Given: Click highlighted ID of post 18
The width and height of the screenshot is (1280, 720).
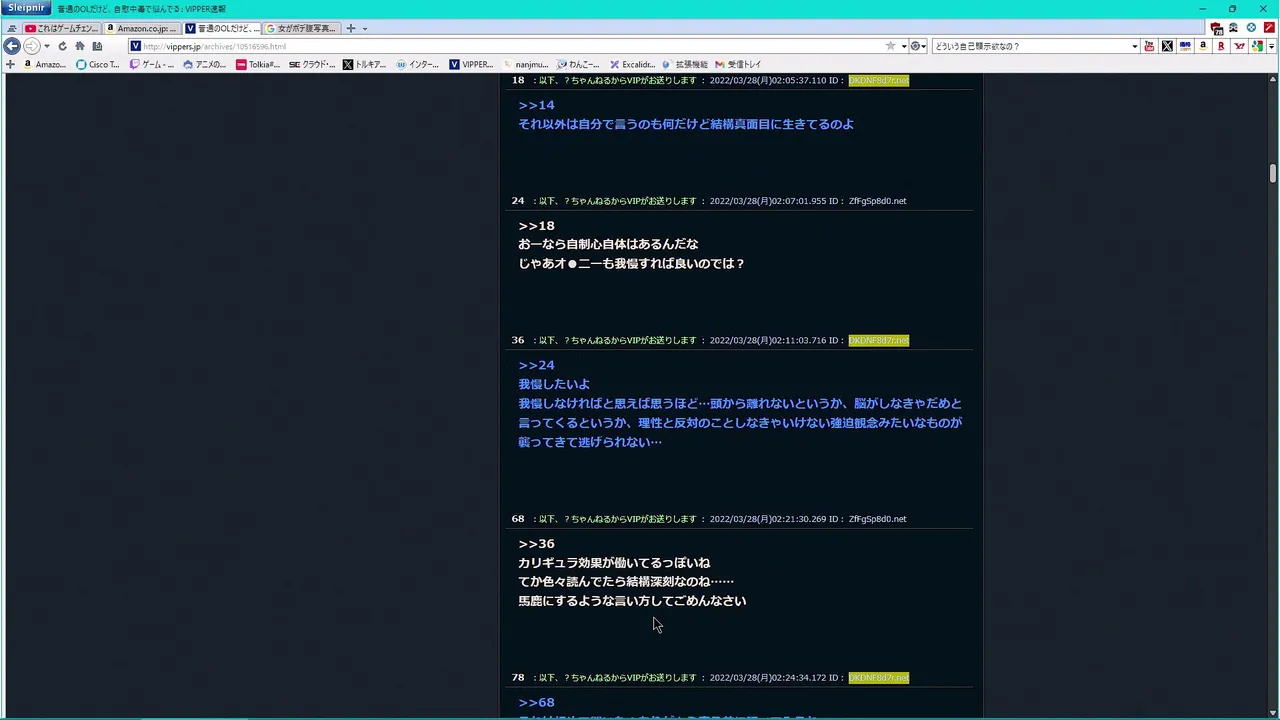Looking at the screenshot, I should (x=878, y=80).
